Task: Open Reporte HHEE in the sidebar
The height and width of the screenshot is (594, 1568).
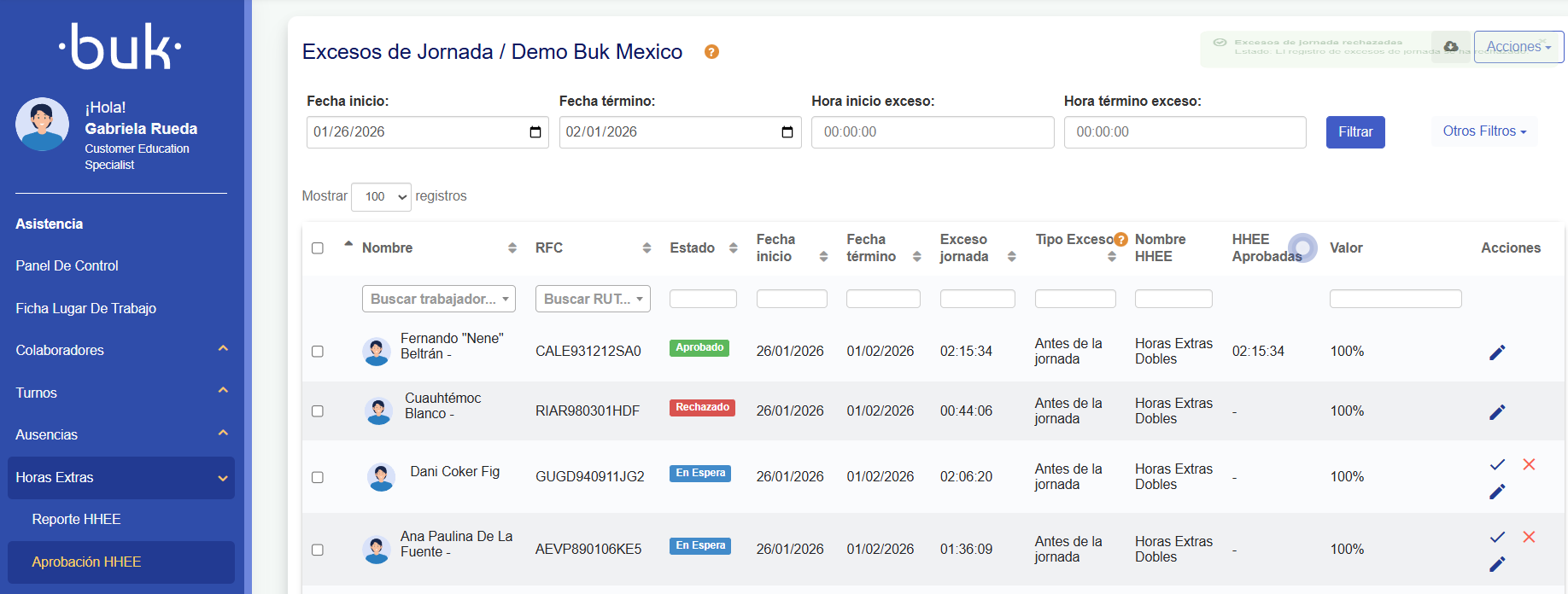Action: click(76, 520)
